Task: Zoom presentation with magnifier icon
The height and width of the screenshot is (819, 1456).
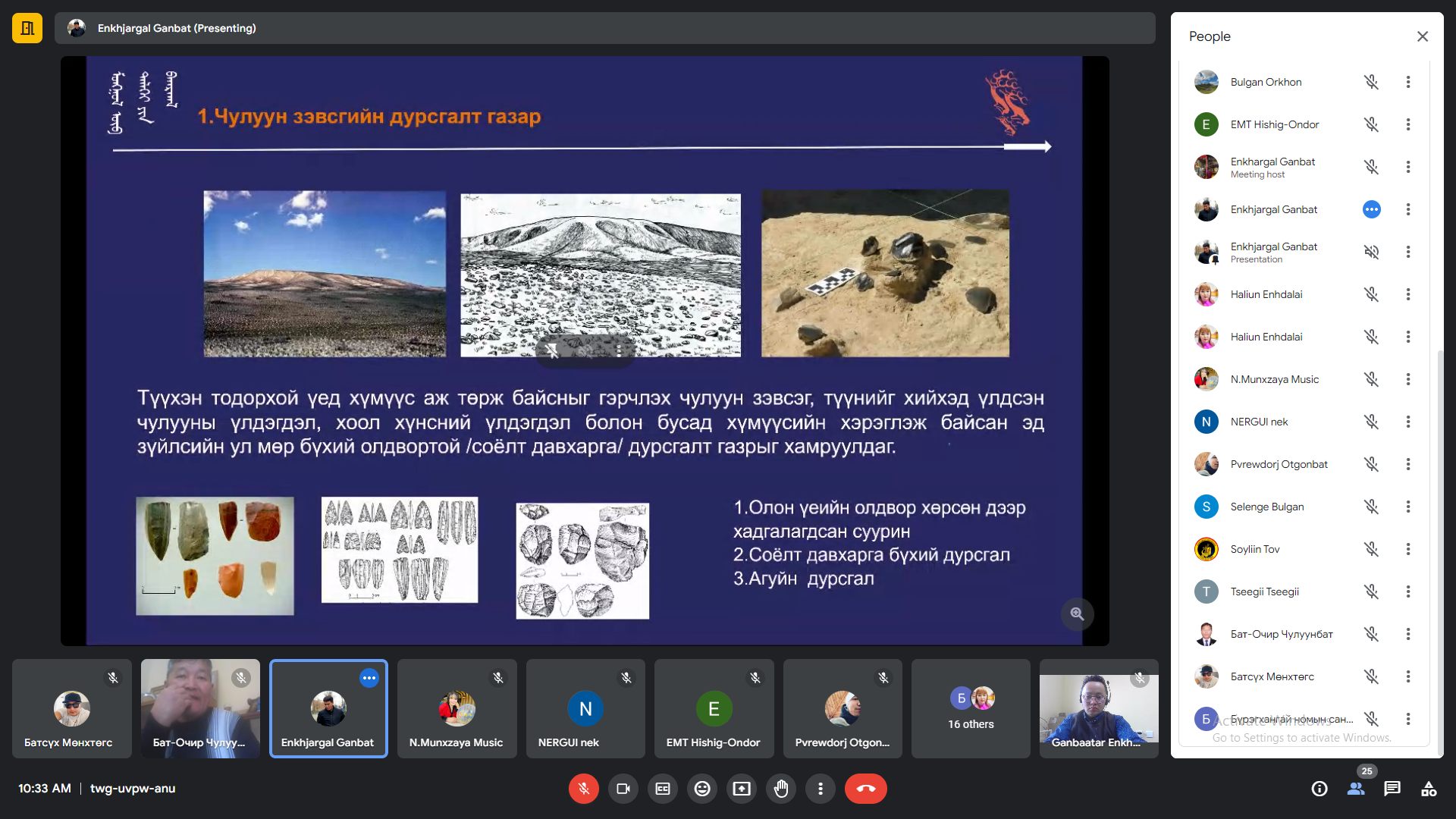Action: (x=1077, y=613)
